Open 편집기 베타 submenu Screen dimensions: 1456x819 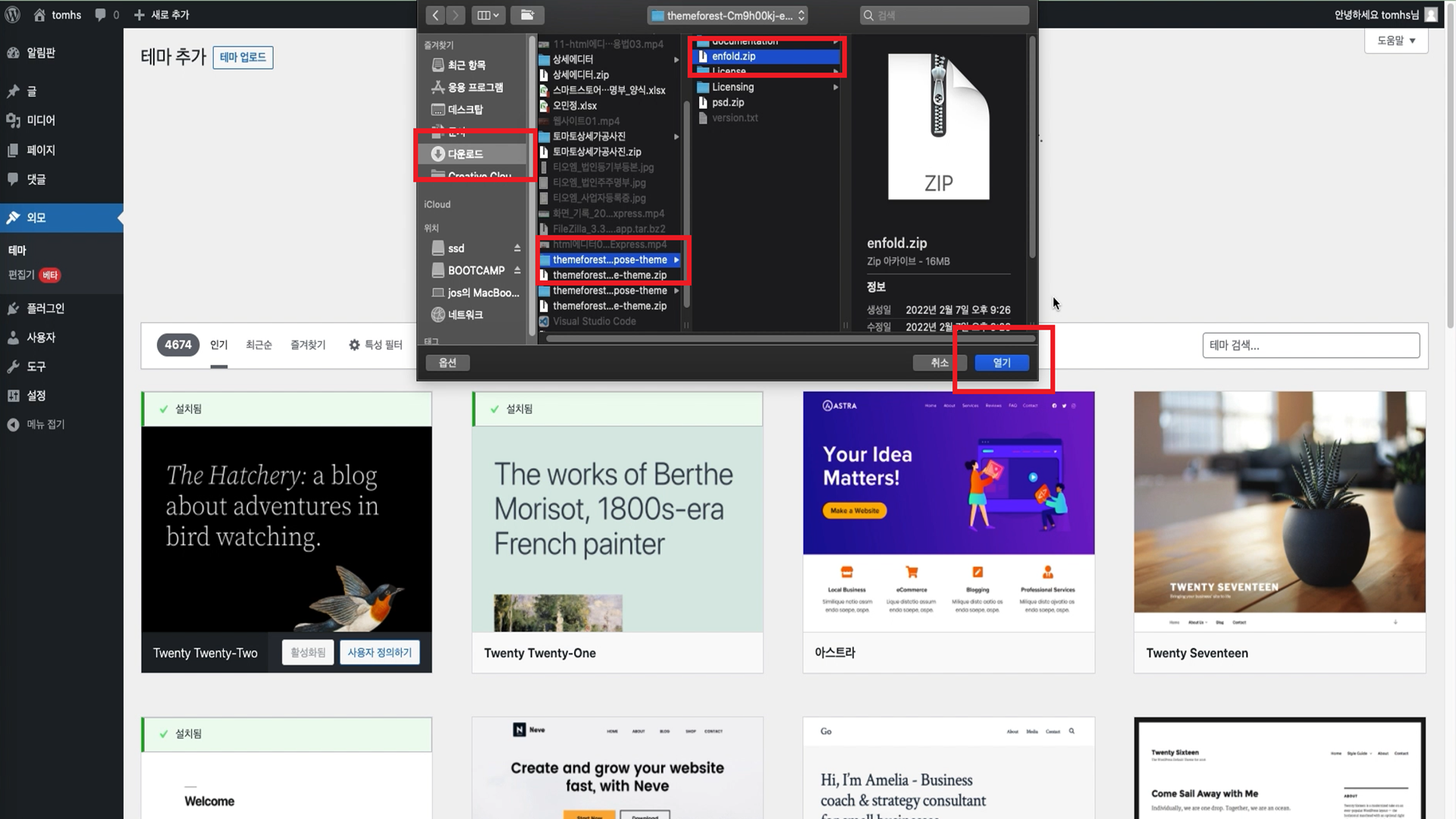(x=34, y=275)
